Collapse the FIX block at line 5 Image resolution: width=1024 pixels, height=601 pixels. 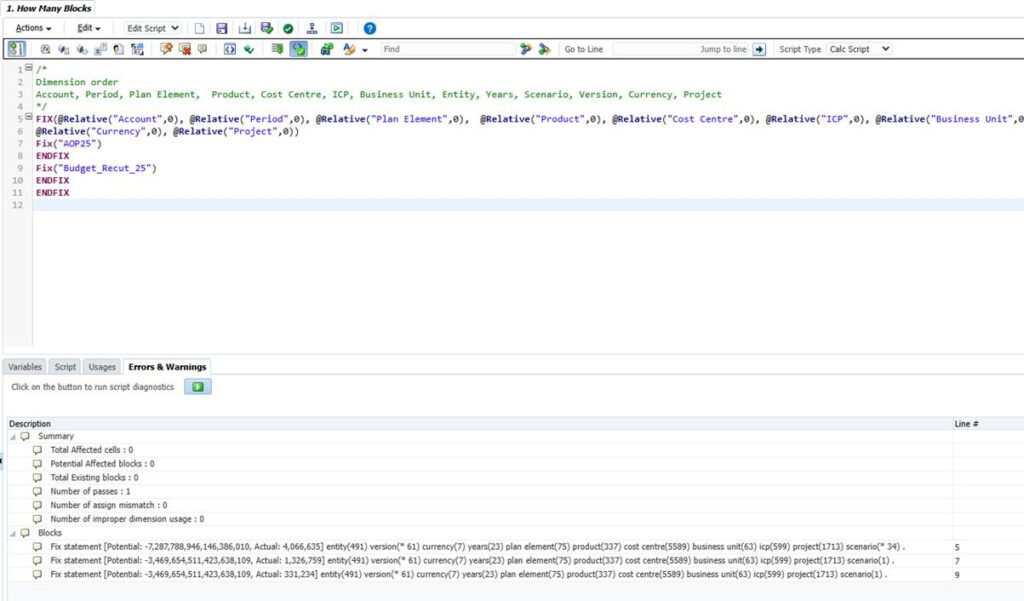pos(29,118)
